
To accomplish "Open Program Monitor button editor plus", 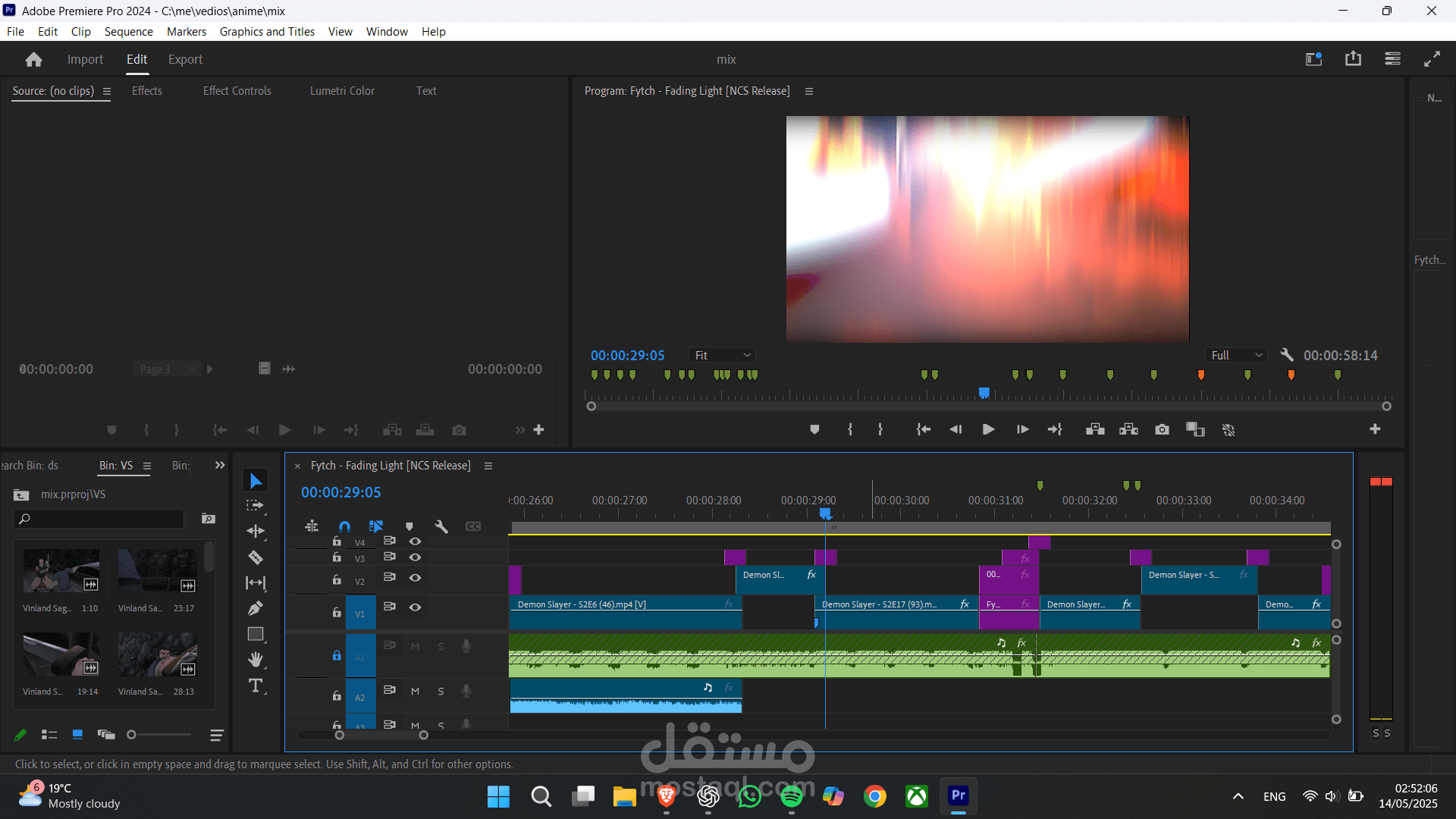I will (1375, 429).
